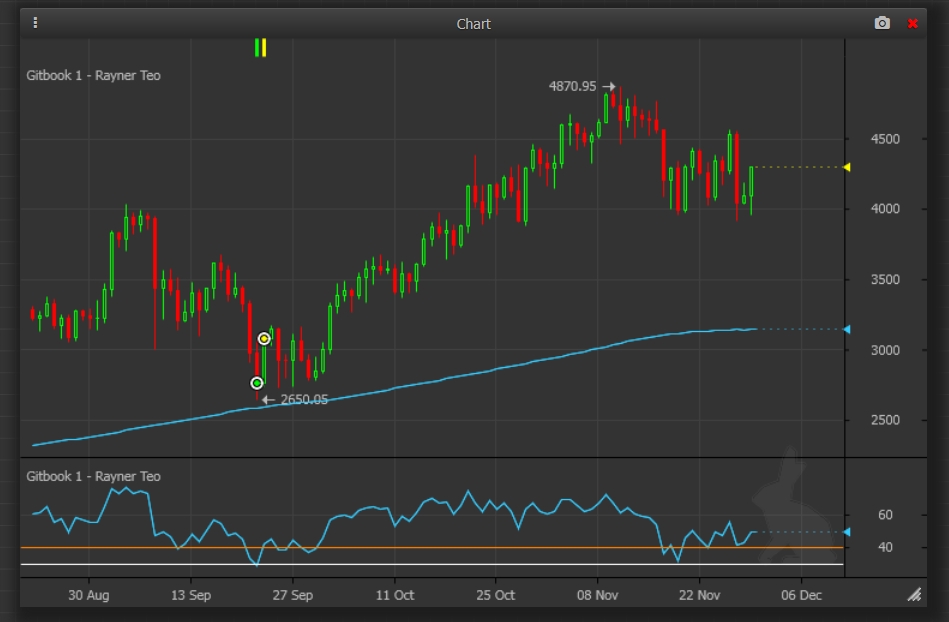Viewport: 949px width, 622px height.
Task: Select the blue indicator arrow in lower pane
Action: 847,532
